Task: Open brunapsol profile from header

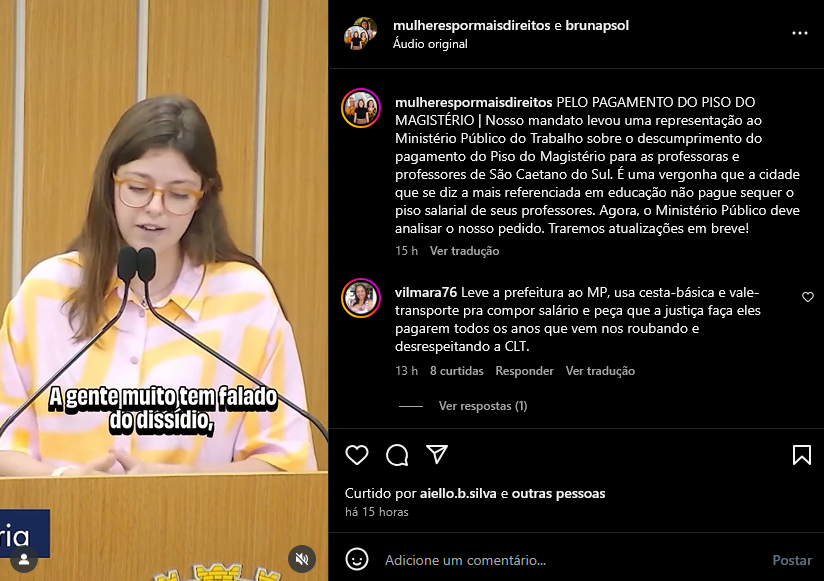Action: pos(597,25)
